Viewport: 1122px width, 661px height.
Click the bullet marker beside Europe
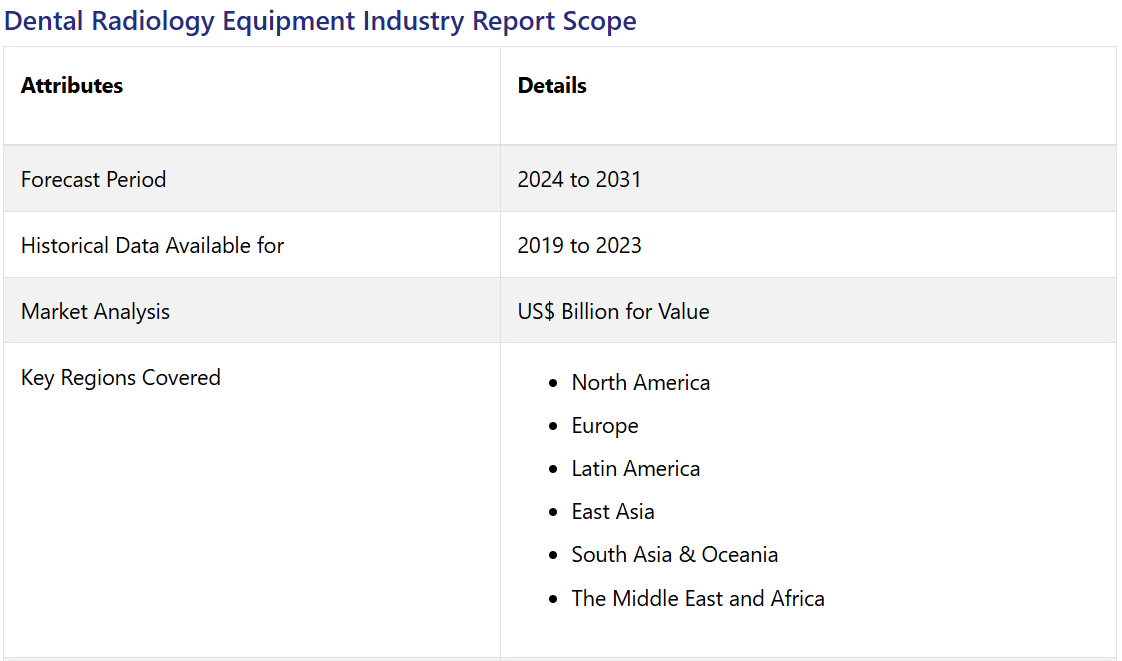point(553,426)
